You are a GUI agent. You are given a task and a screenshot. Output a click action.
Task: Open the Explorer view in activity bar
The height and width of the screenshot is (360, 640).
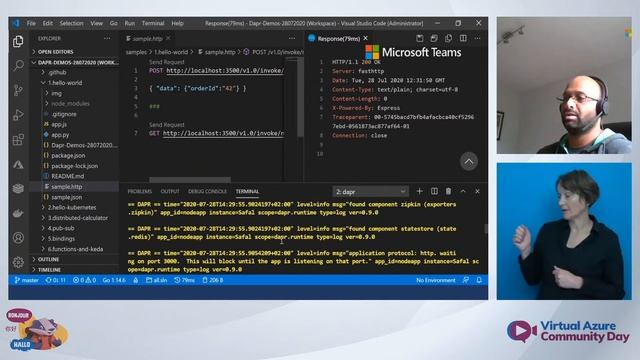[18, 41]
